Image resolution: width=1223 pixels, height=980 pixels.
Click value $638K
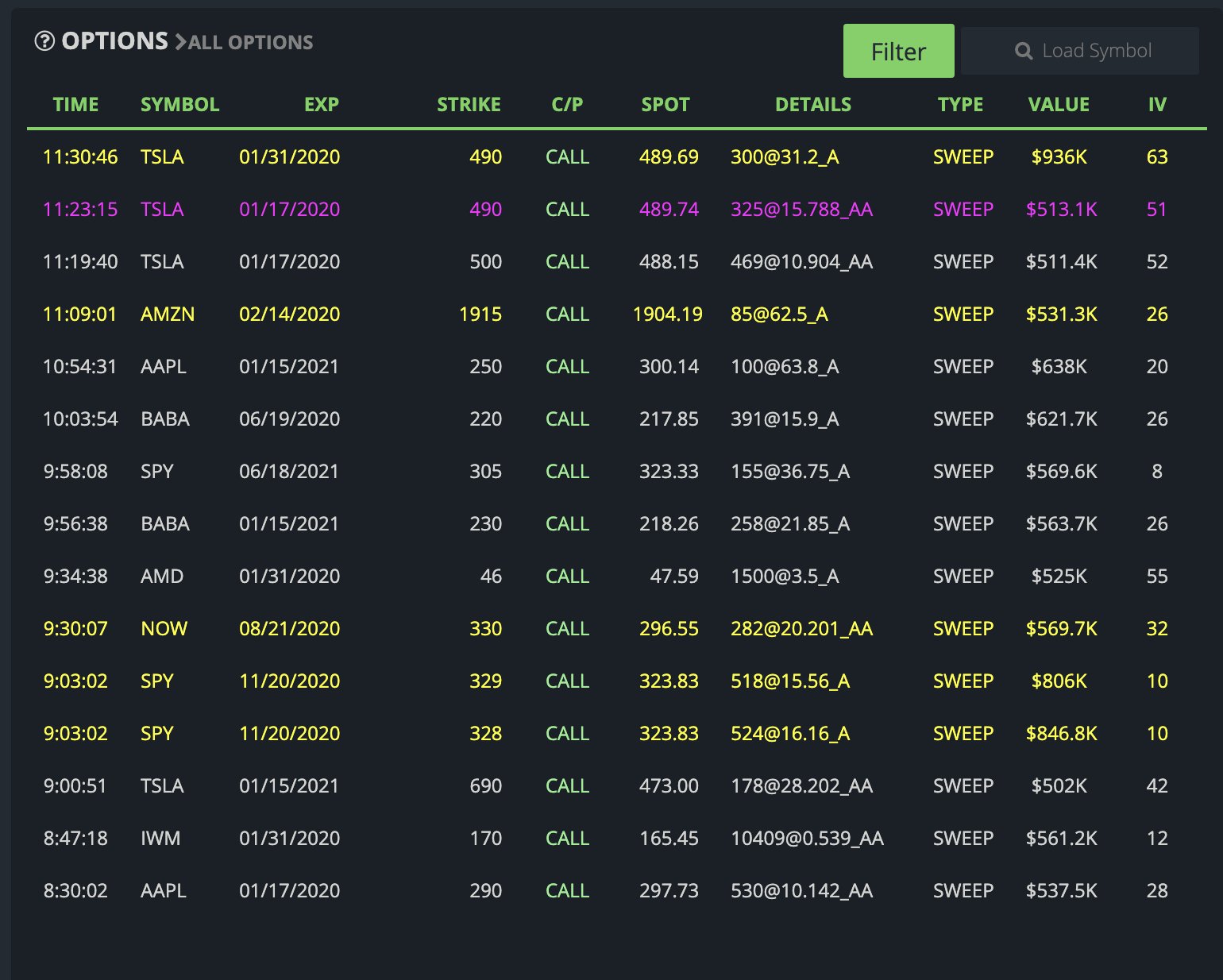[1059, 366]
